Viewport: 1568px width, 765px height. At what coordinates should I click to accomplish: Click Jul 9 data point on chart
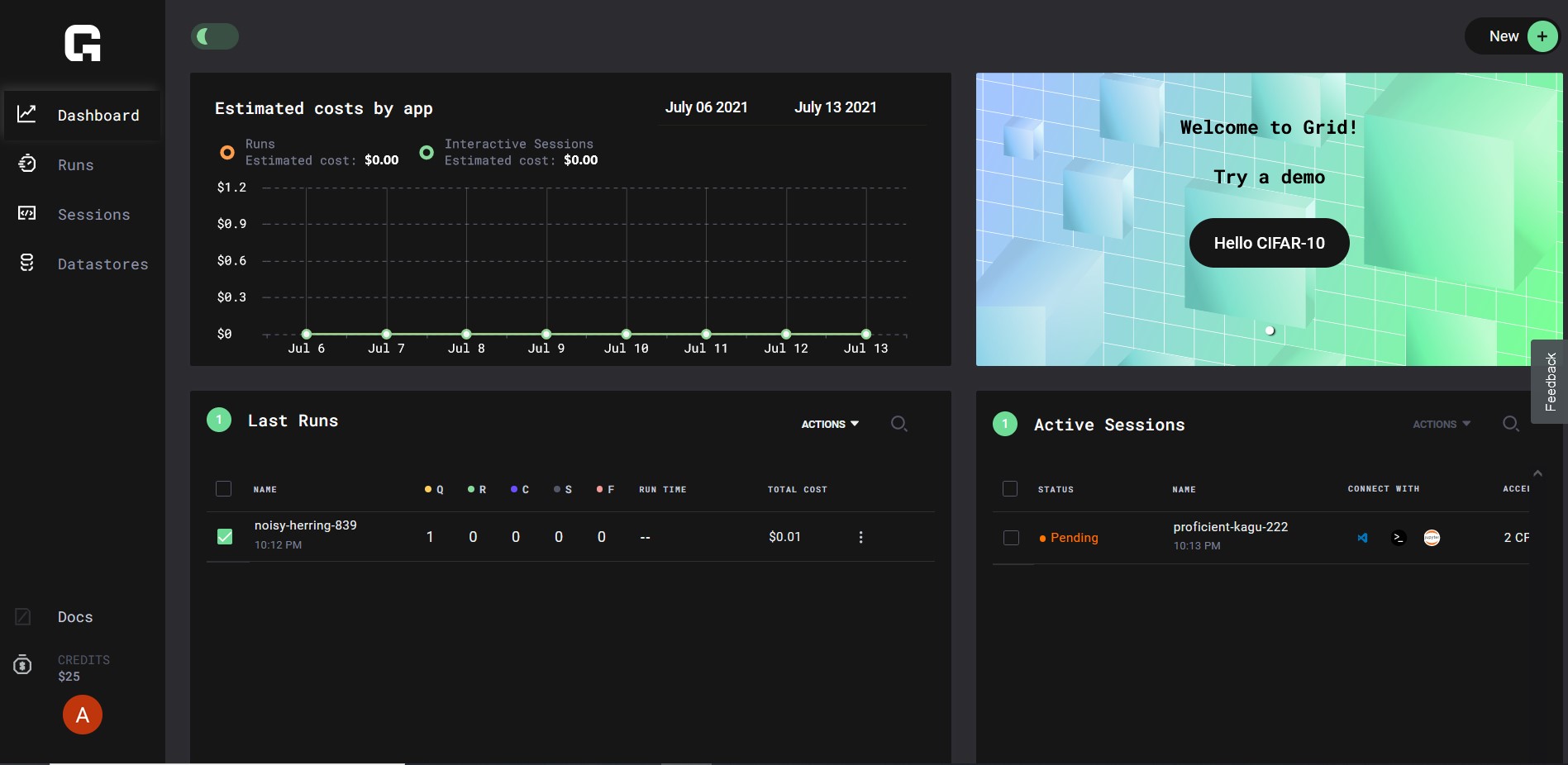click(546, 334)
